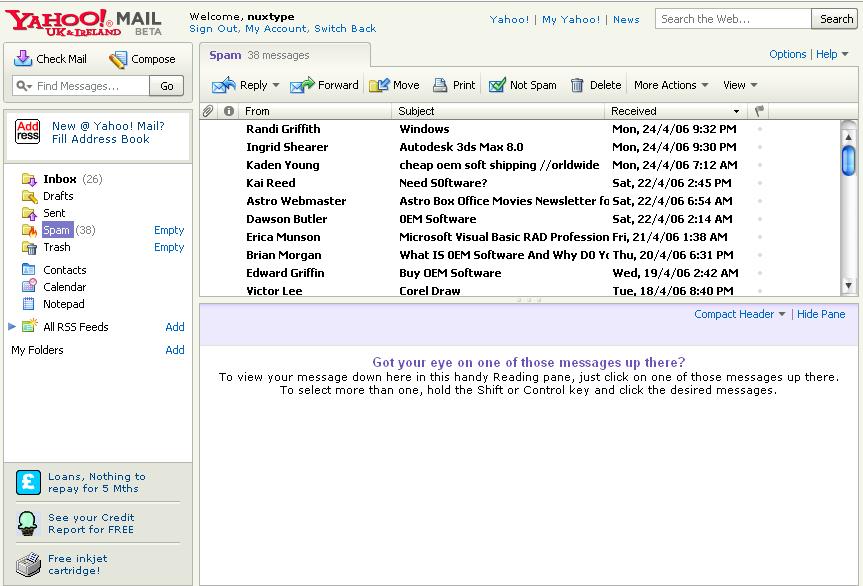863x586 pixels.
Task: Open Contacts in the sidebar
Action: (64, 270)
